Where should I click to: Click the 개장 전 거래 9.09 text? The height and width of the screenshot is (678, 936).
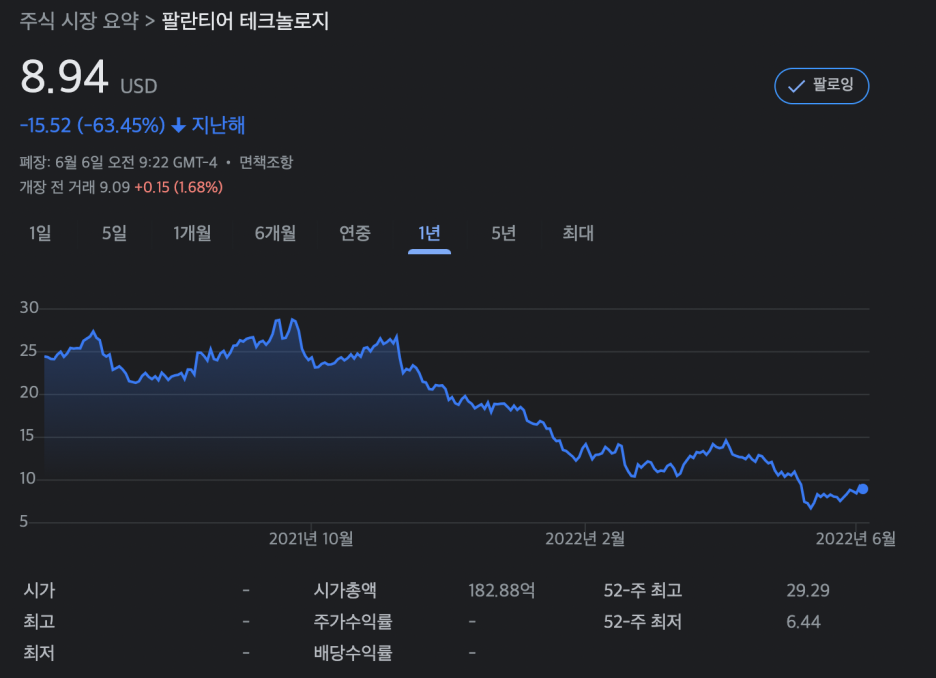pos(75,187)
